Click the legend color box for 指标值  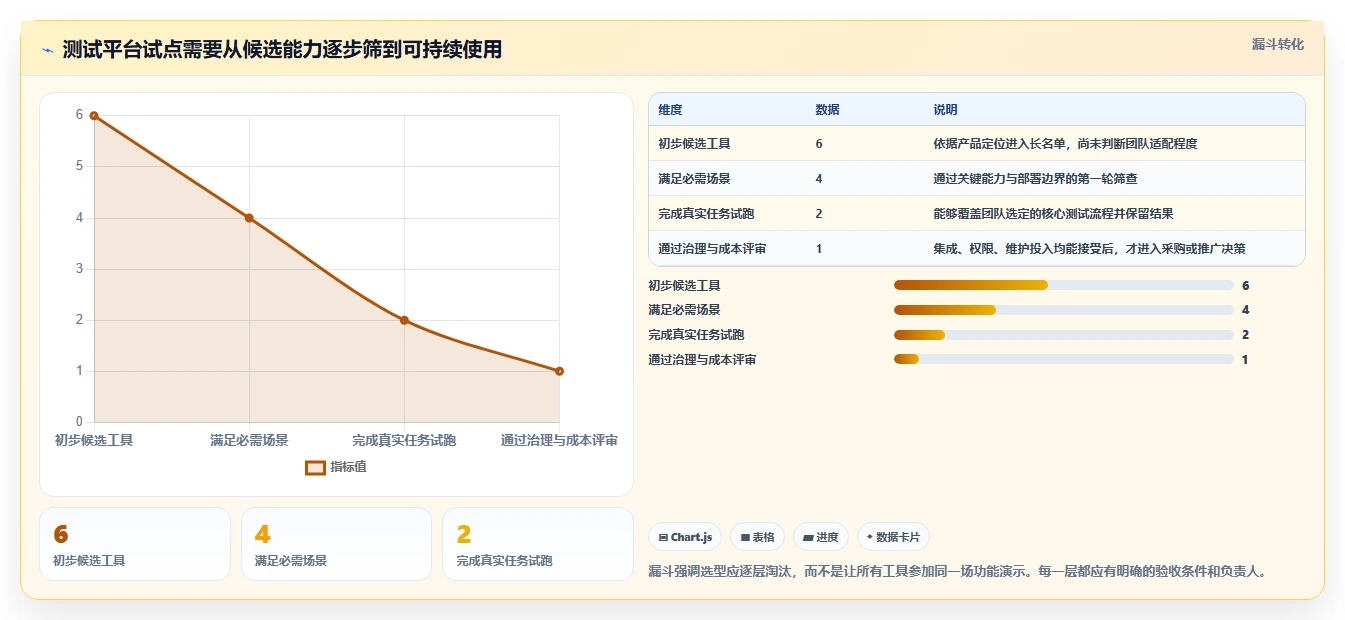[315, 467]
